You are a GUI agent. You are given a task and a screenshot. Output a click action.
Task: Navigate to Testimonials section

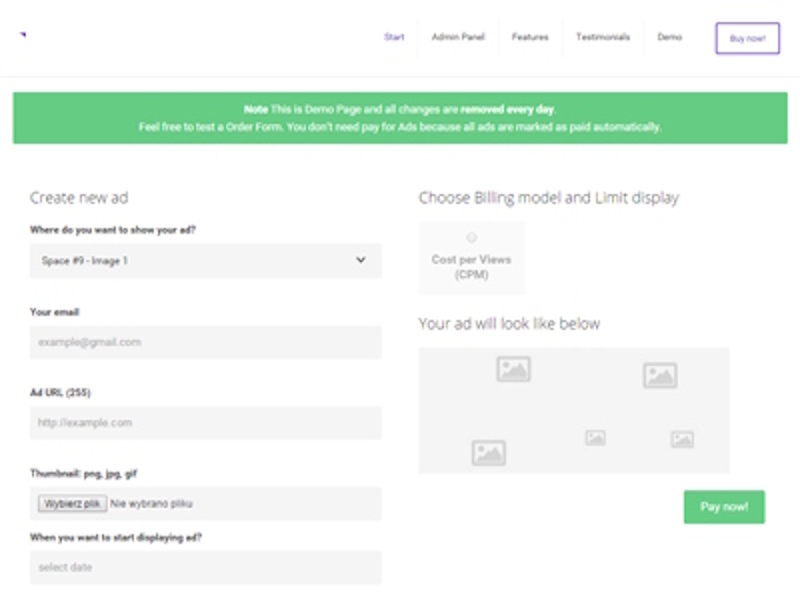603,38
